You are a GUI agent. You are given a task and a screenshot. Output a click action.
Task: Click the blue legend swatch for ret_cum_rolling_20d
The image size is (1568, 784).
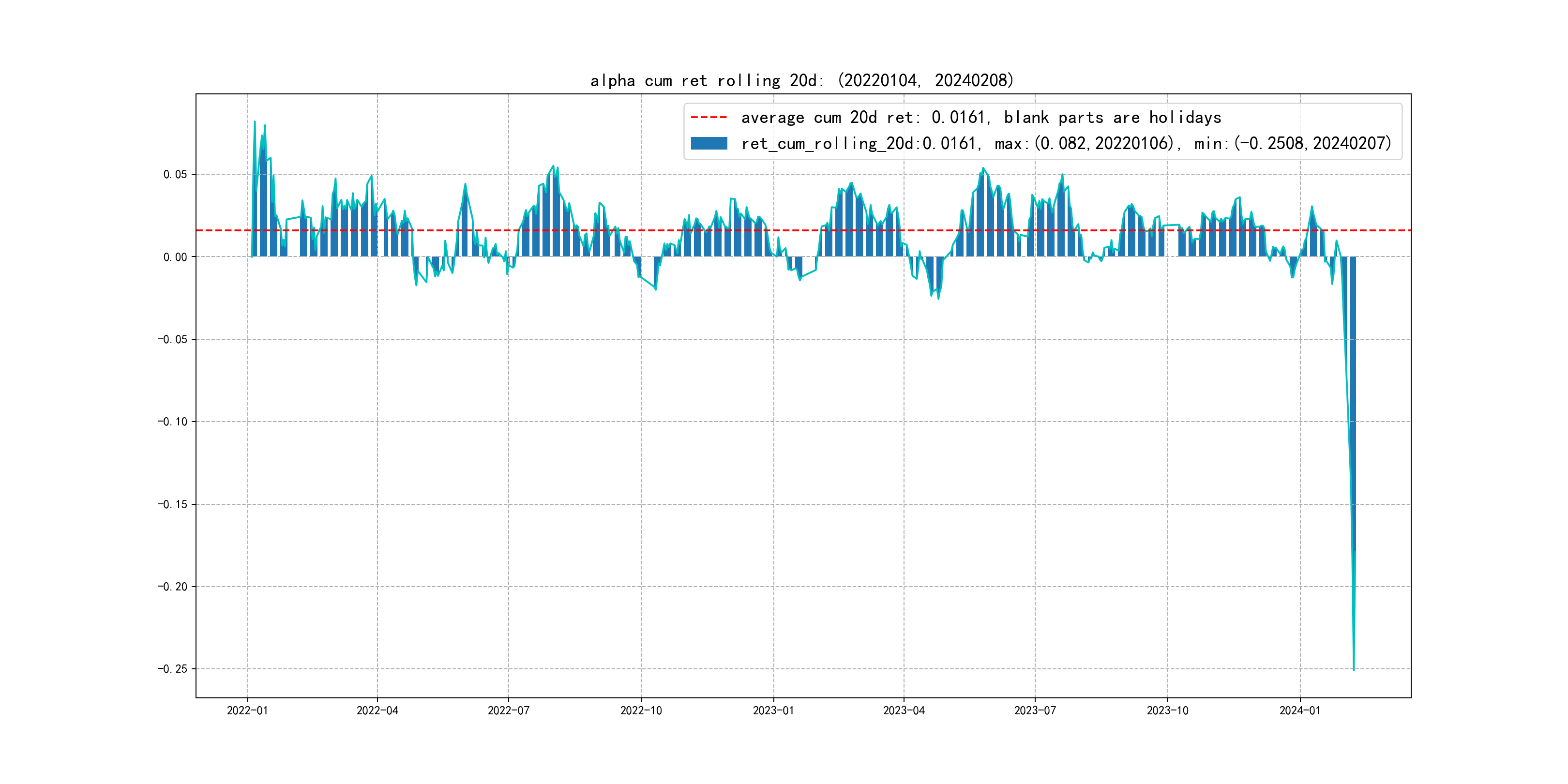pyautogui.click(x=709, y=144)
